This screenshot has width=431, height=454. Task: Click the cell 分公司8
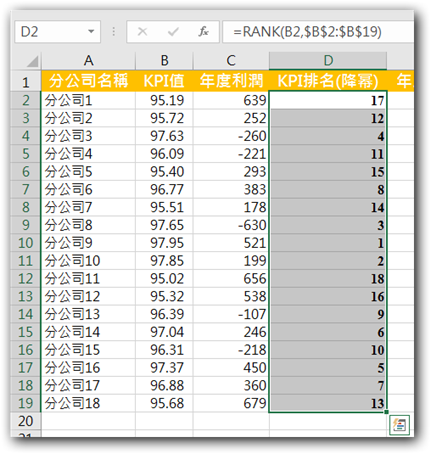[88, 225]
